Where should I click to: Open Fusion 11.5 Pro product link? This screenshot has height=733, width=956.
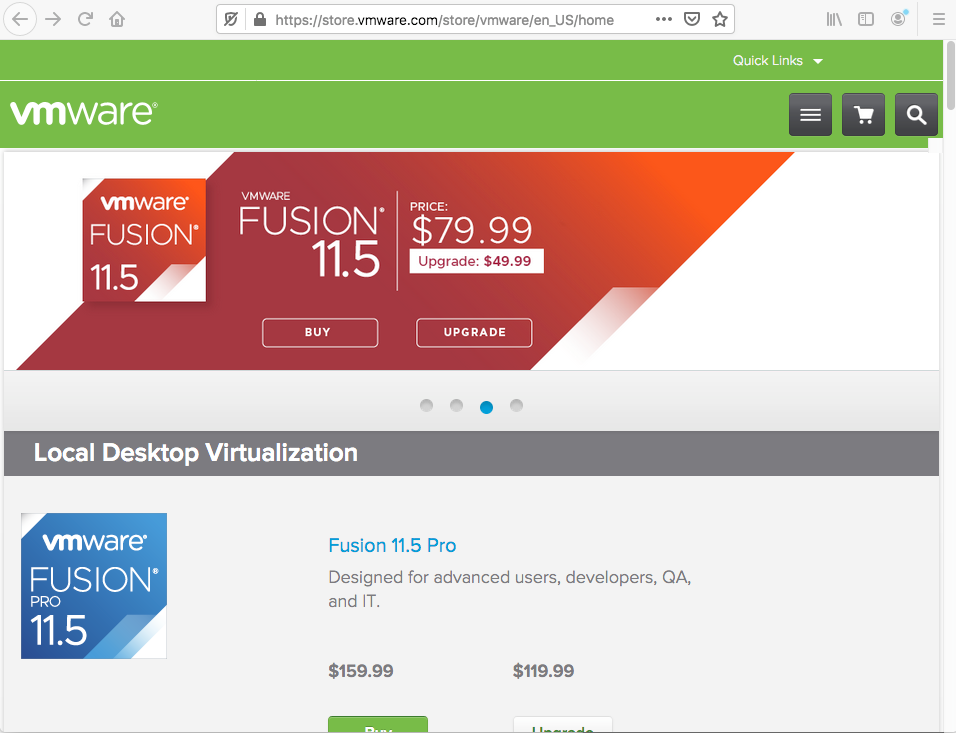tap(392, 545)
